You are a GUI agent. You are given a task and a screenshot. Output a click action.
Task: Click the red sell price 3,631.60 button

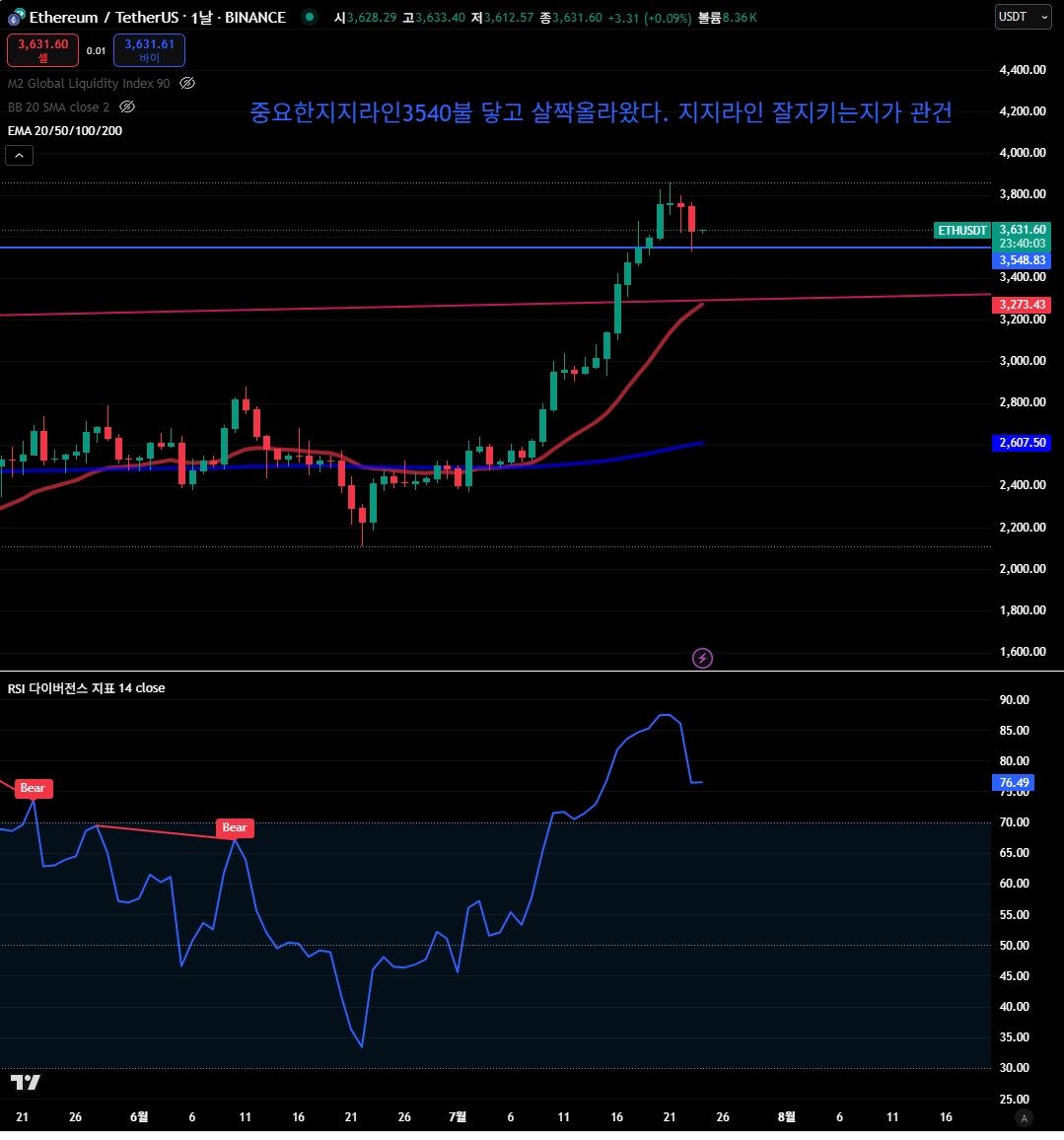(42, 50)
